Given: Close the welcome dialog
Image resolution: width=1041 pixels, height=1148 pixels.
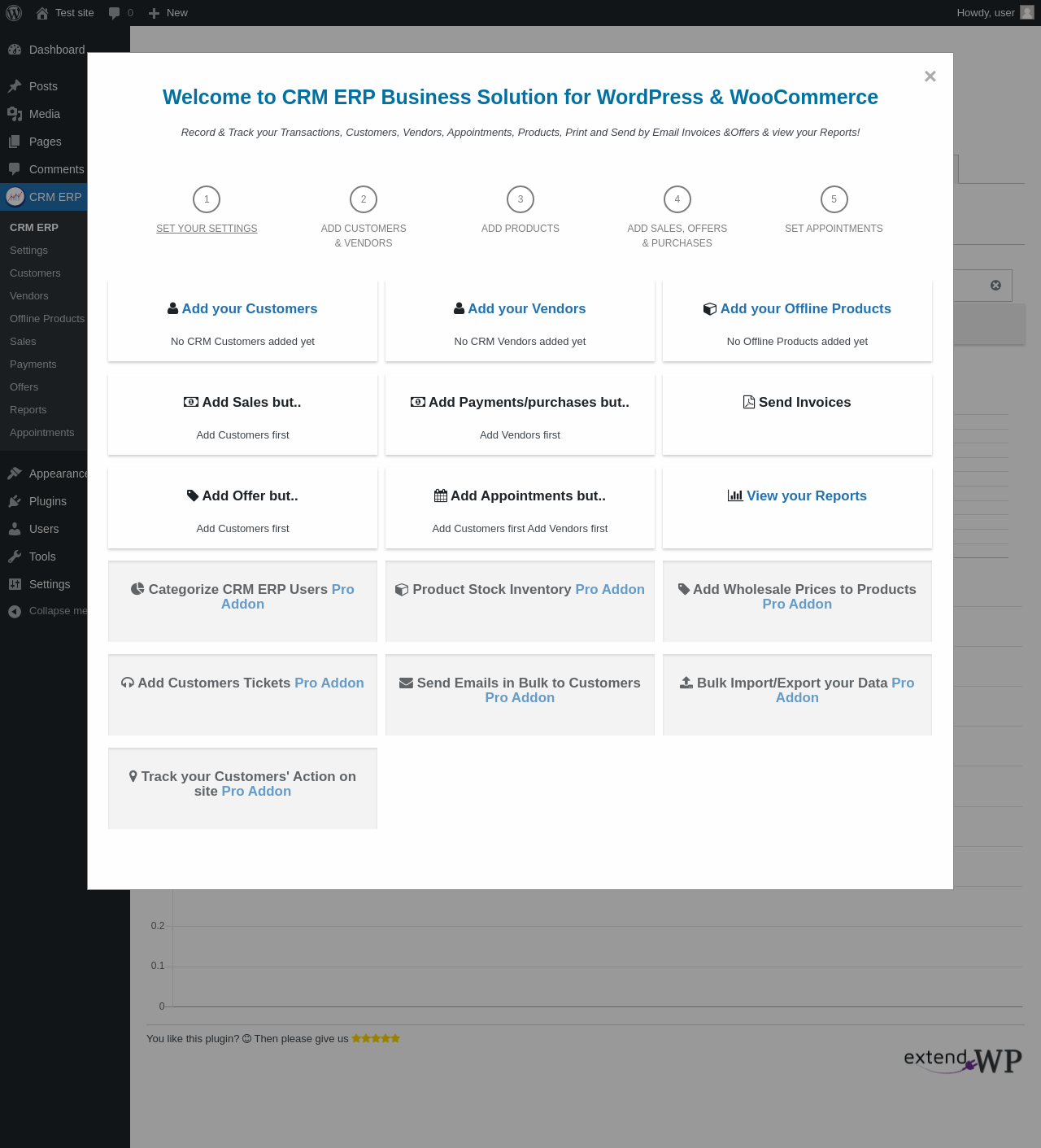Looking at the screenshot, I should pos(930,76).
